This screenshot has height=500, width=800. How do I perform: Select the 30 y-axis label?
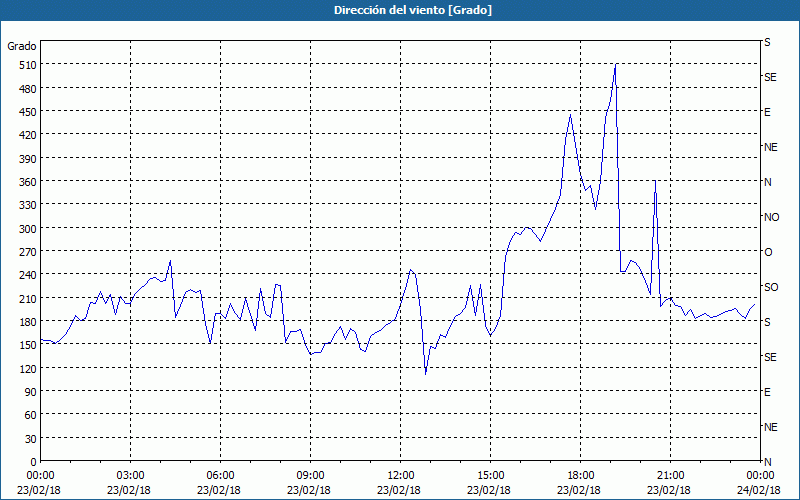[x=30, y=439]
